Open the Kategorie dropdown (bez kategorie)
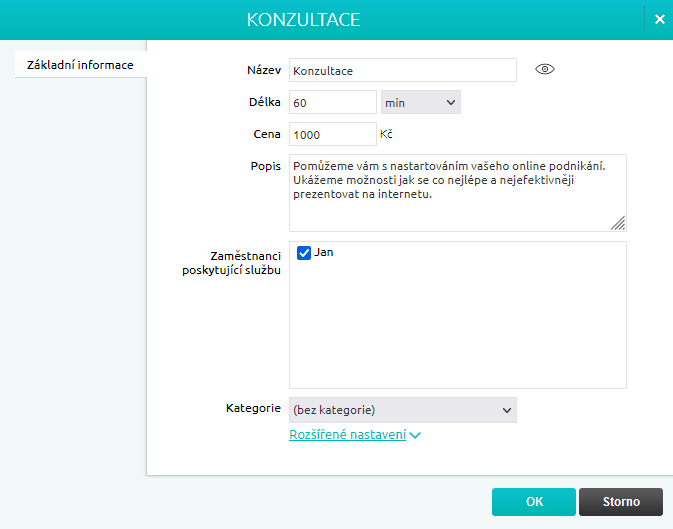 (x=402, y=409)
